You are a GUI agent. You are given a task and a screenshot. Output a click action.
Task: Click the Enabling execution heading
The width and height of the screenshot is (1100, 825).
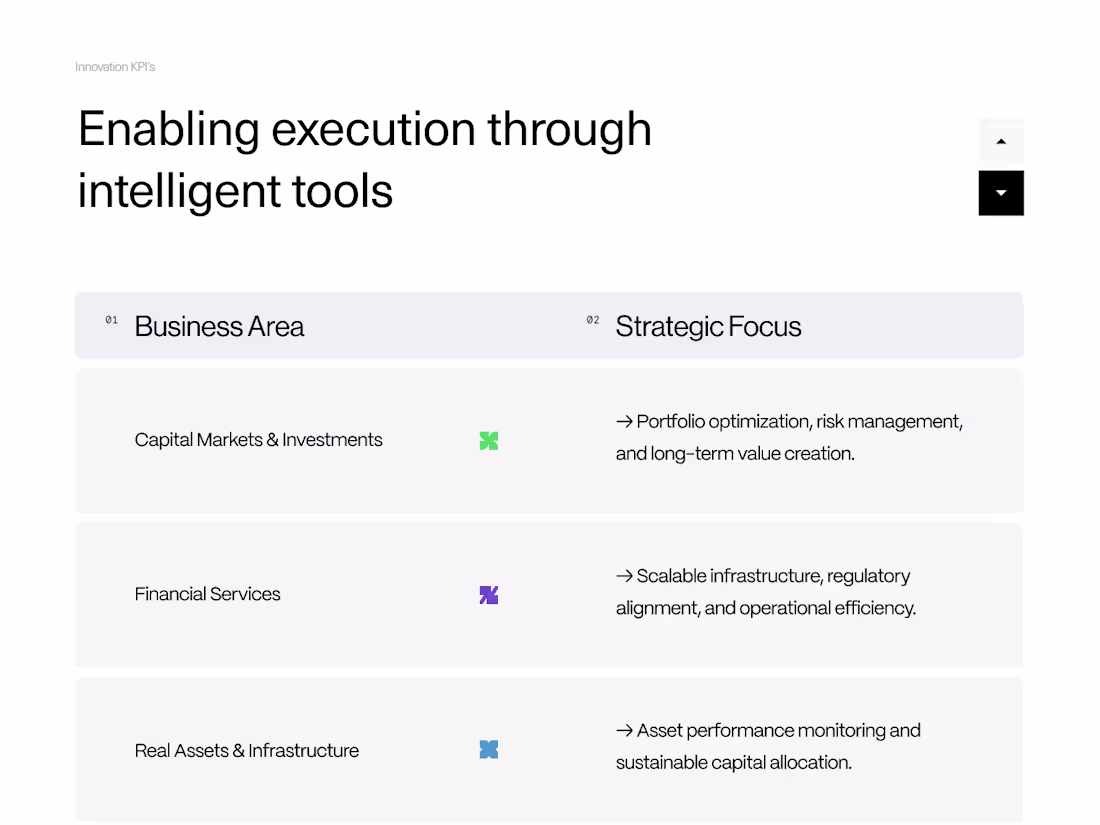pyautogui.click(x=364, y=160)
